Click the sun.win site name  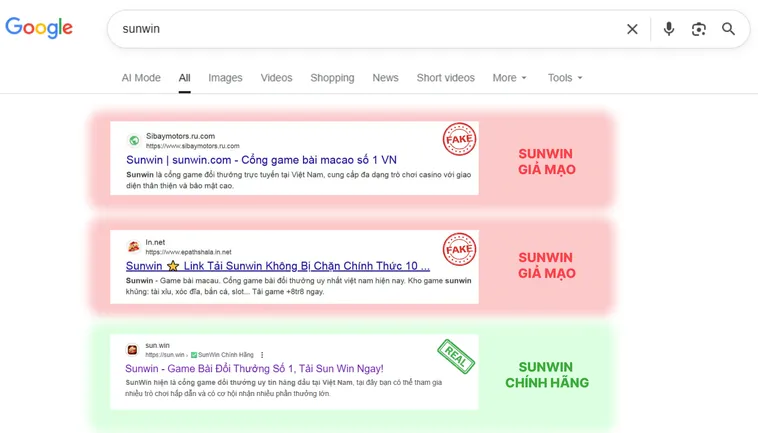158,346
